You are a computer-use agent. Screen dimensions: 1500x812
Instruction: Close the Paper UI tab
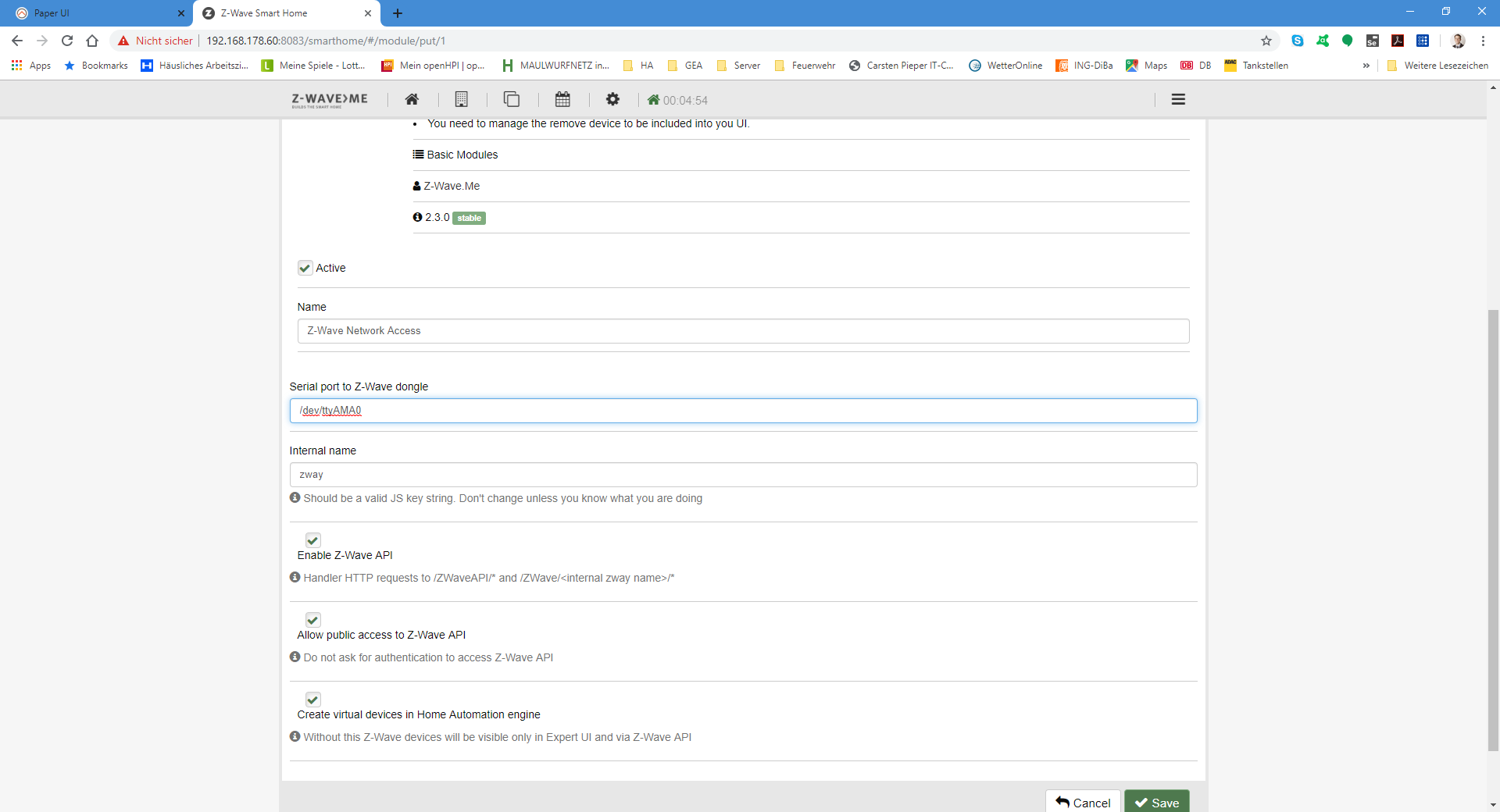coord(181,13)
